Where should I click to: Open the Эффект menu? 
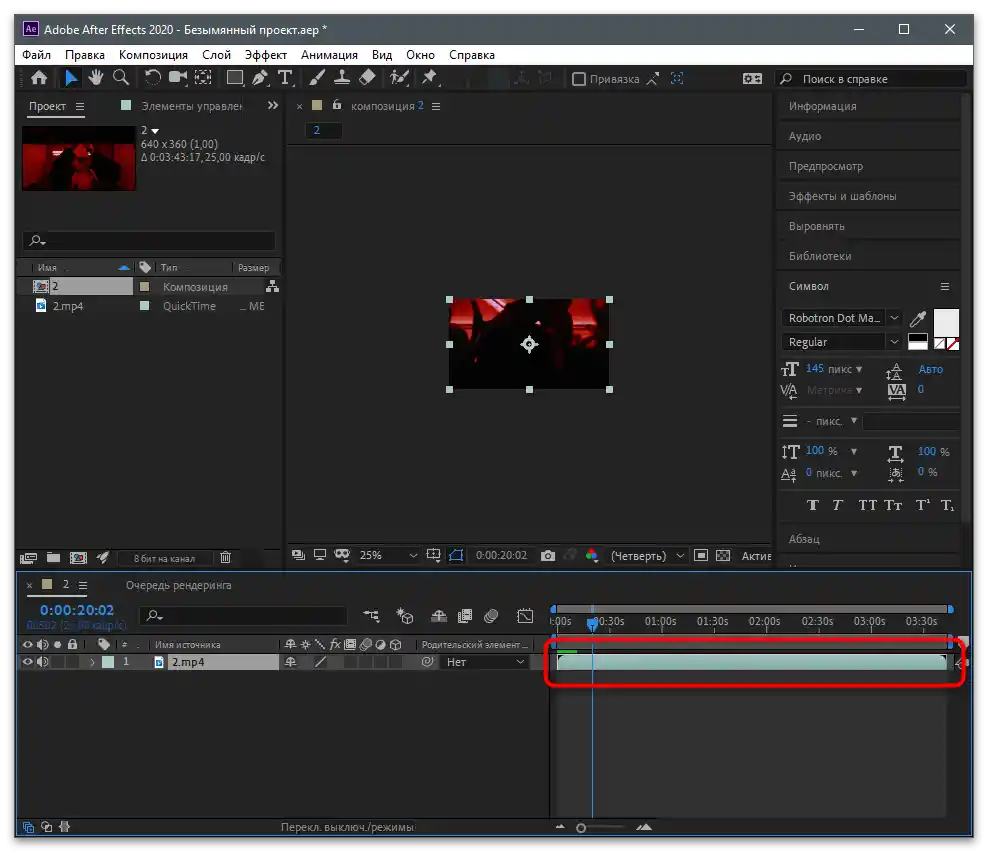[265, 55]
